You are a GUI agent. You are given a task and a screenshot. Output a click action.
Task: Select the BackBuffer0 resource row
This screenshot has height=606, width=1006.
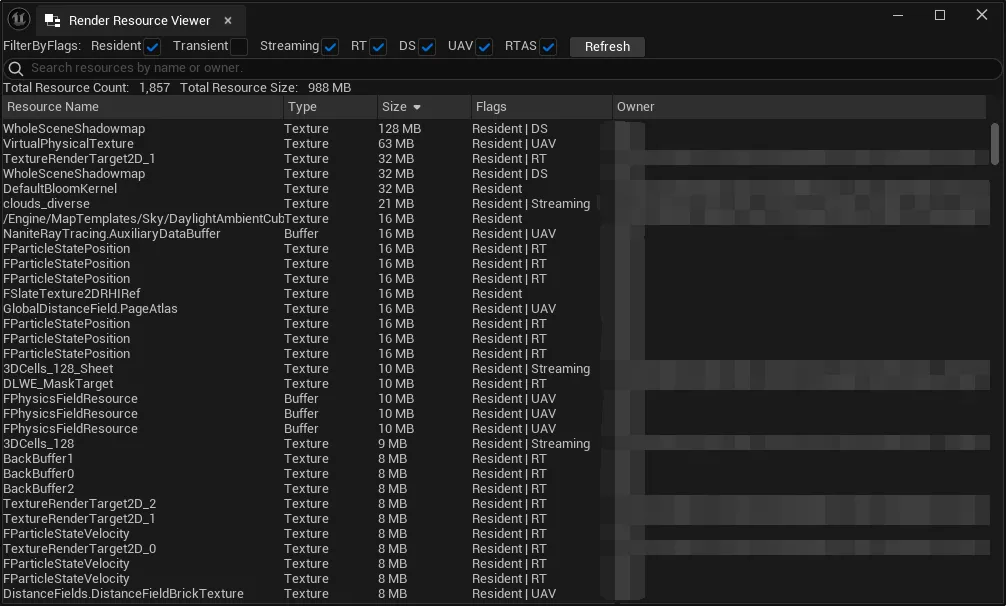(x=495, y=474)
